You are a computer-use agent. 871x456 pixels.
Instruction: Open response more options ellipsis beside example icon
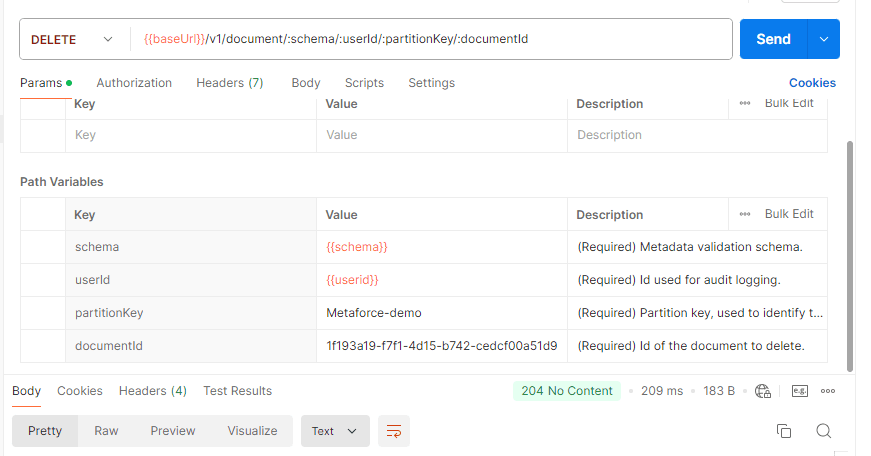pos(827,391)
